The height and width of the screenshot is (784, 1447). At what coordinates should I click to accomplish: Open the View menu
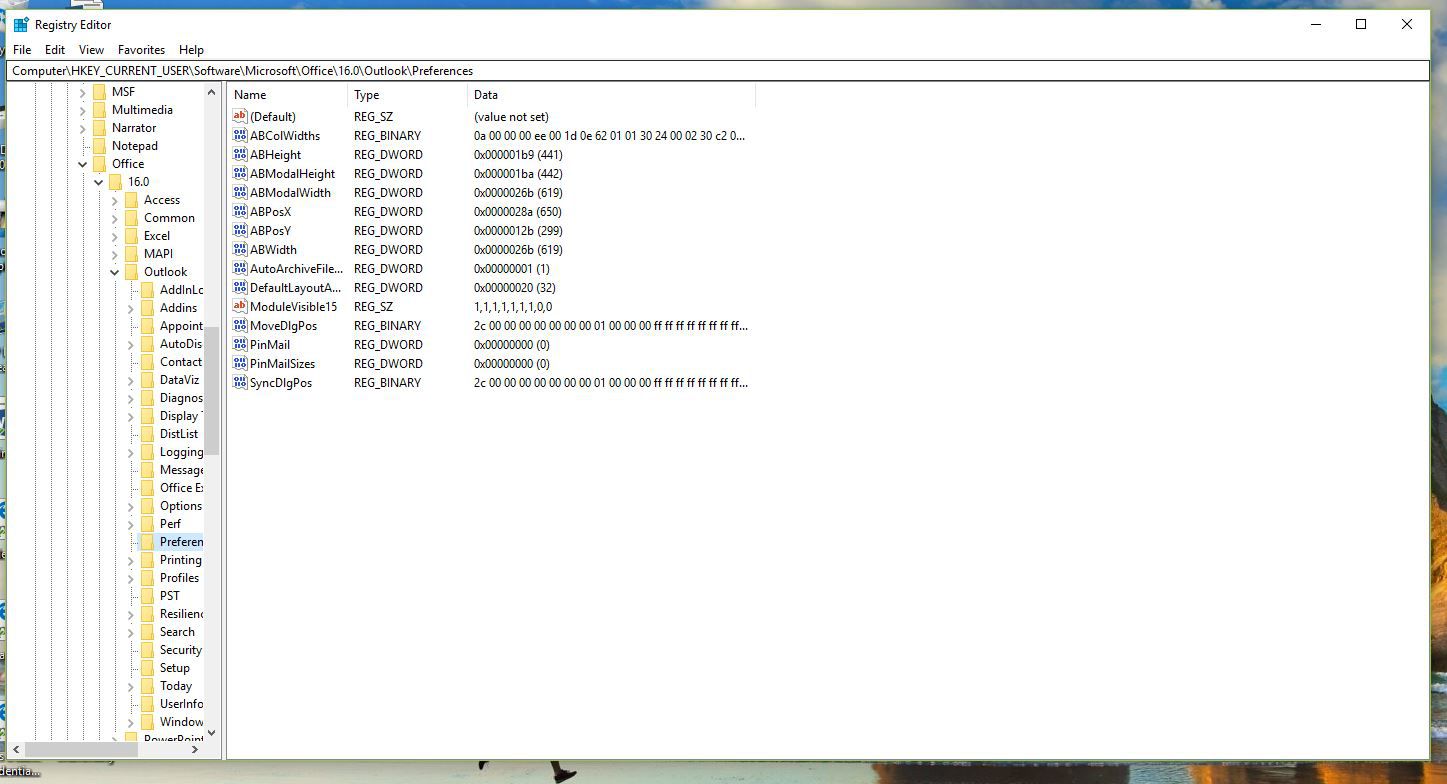coord(91,49)
